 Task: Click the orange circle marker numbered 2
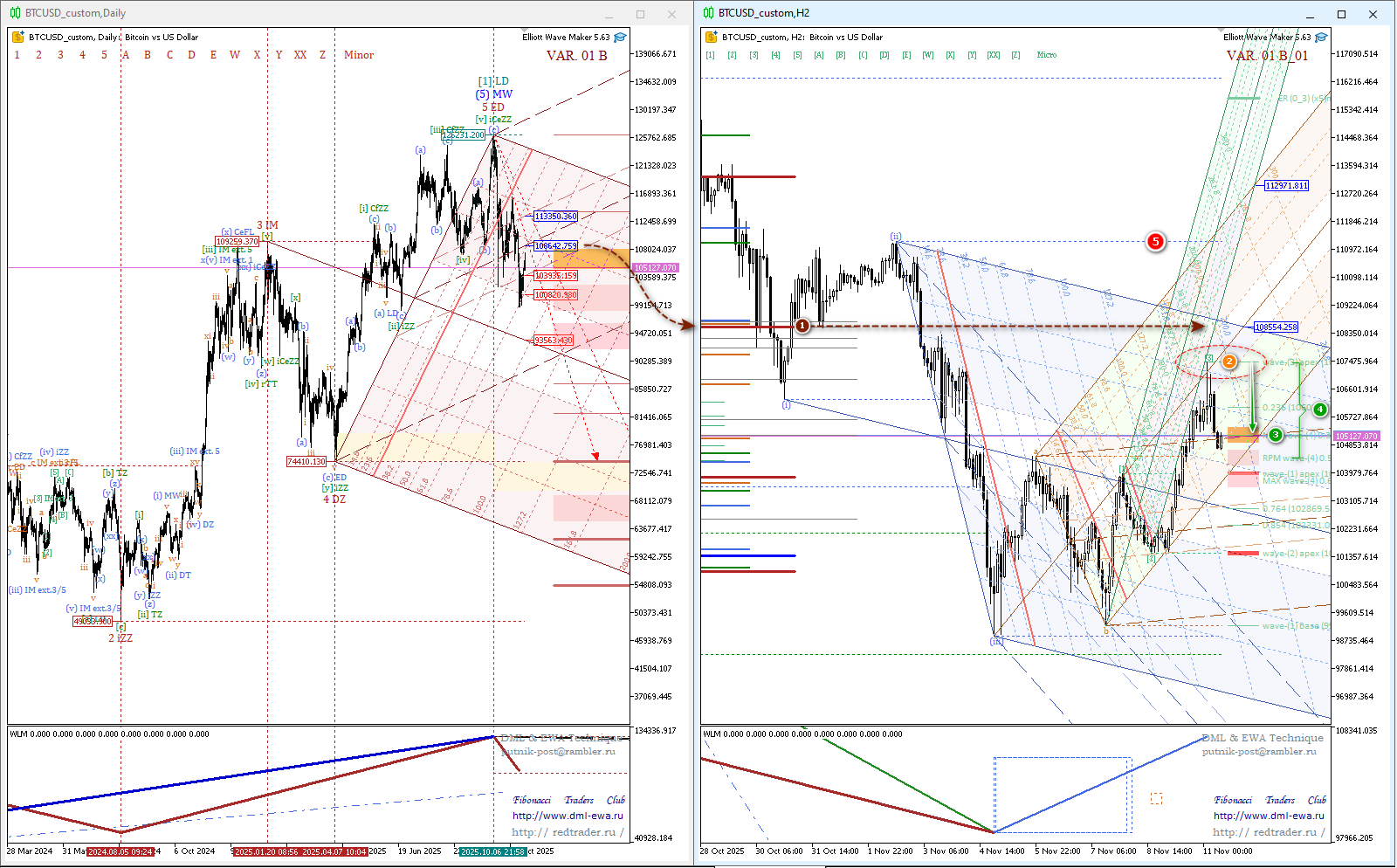[1228, 362]
